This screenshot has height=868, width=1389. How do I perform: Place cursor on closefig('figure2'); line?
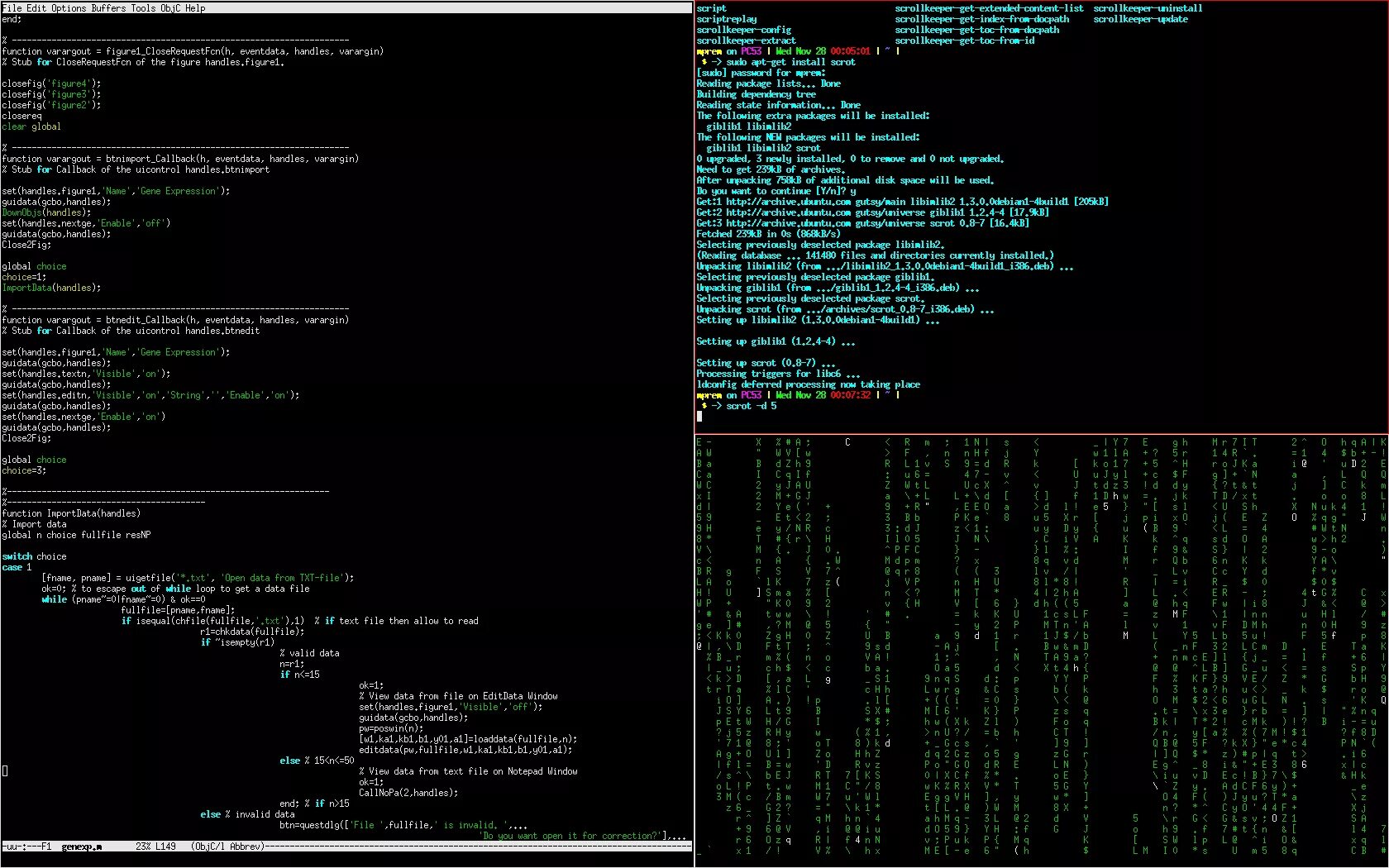(51, 105)
